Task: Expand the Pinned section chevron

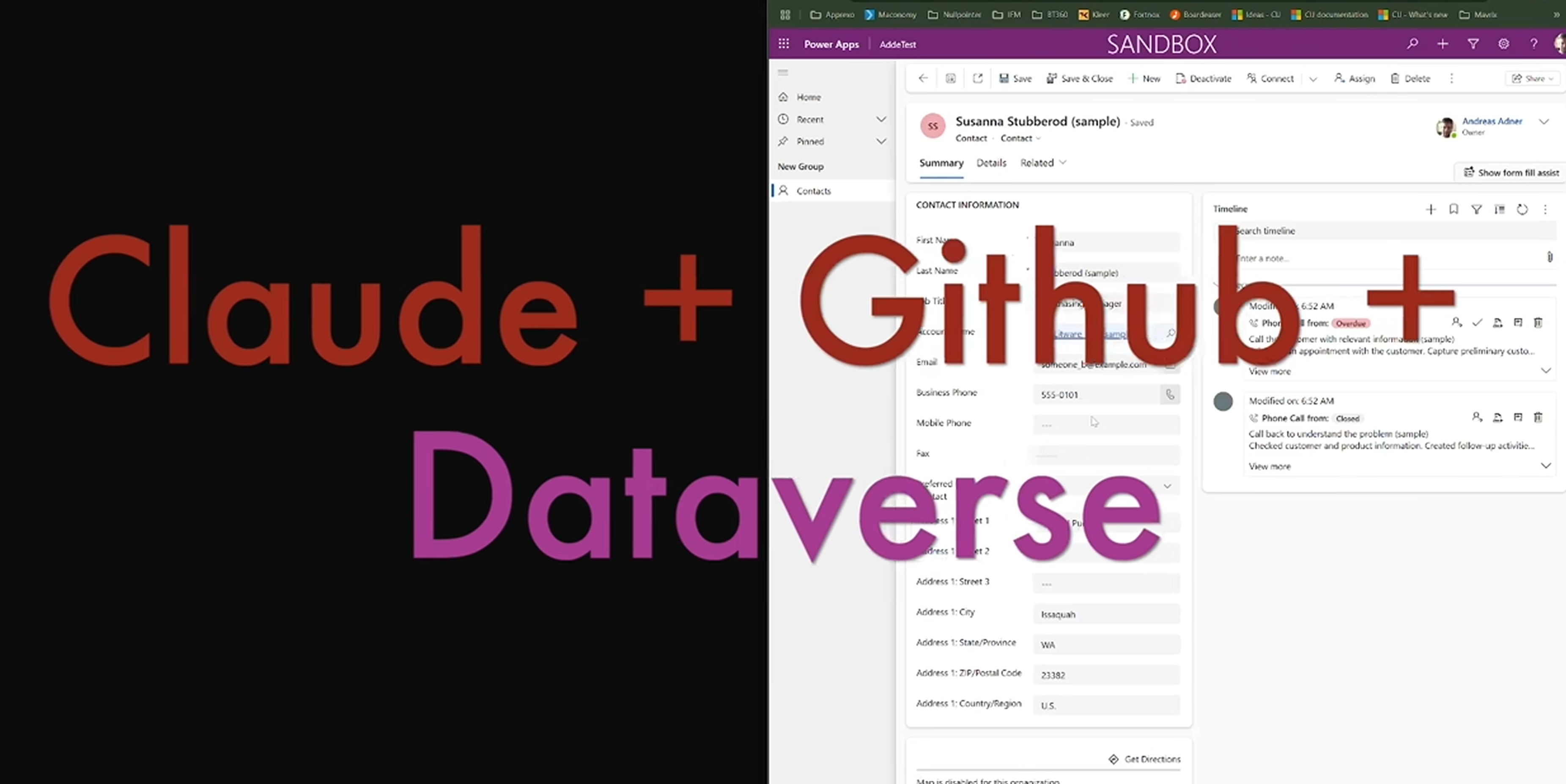Action: [x=881, y=141]
